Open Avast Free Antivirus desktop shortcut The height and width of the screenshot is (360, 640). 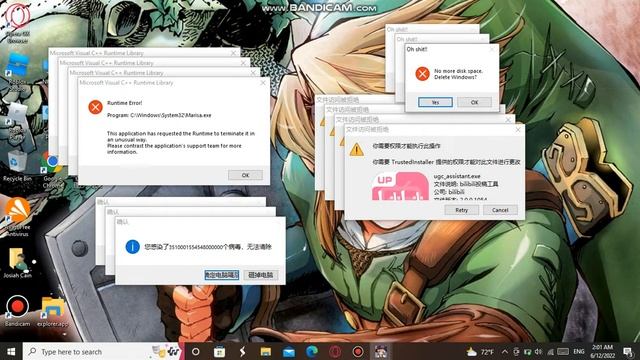(x=17, y=216)
